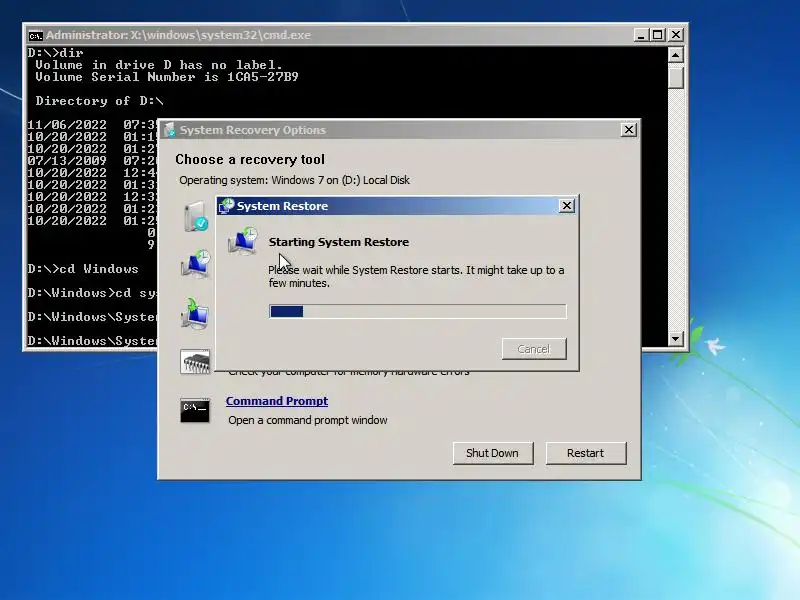This screenshot has width=800, height=600.
Task: Click cmd window scrollbar down arrow
Action: tap(676, 338)
